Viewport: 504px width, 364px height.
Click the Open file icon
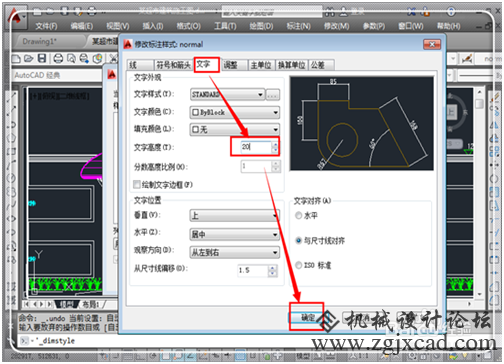(x=29, y=59)
